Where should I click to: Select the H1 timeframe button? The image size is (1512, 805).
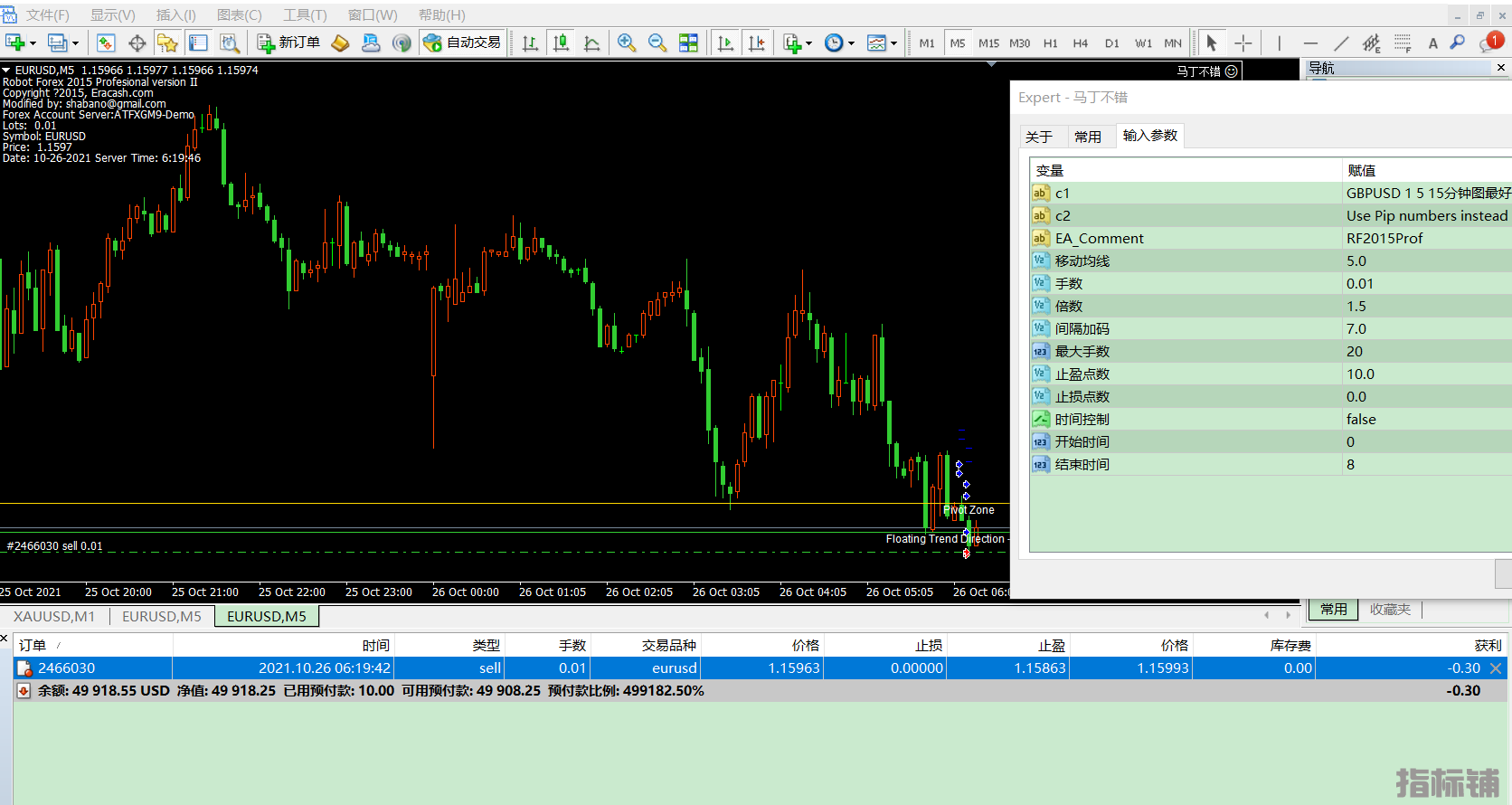point(1050,43)
